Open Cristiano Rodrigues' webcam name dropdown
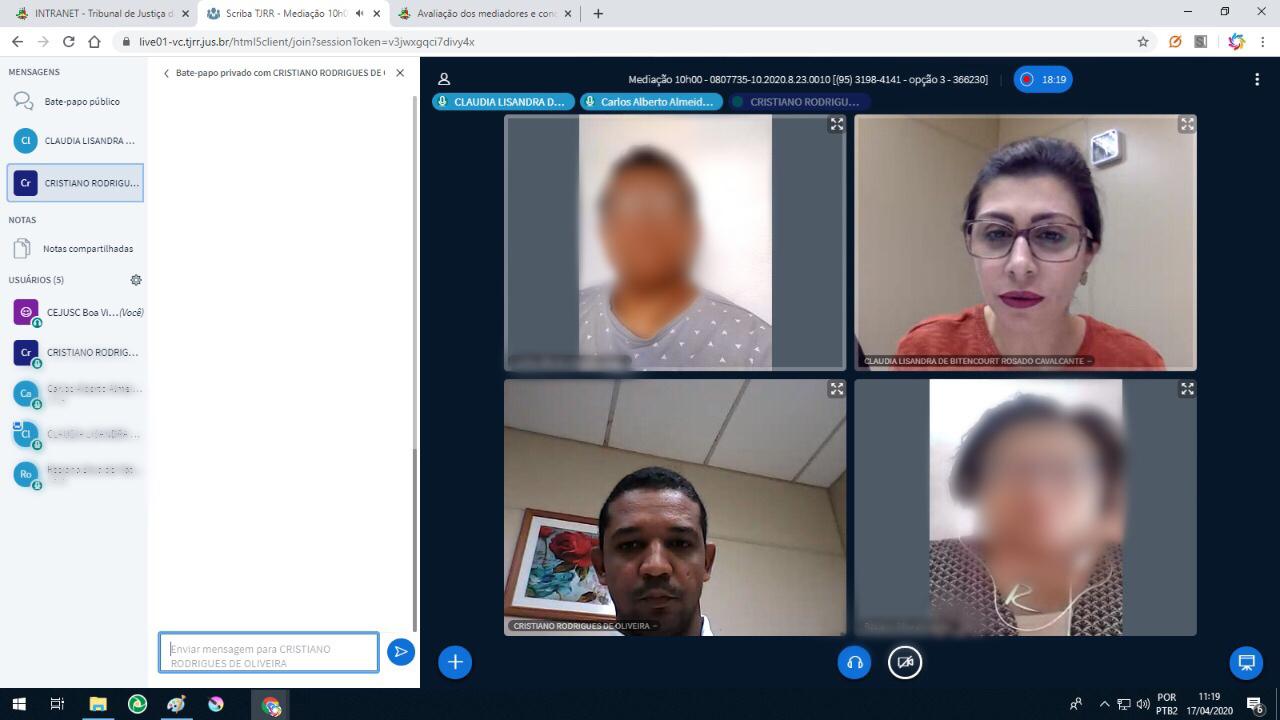This screenshot has width=1280, height=720. coord(584,626)
